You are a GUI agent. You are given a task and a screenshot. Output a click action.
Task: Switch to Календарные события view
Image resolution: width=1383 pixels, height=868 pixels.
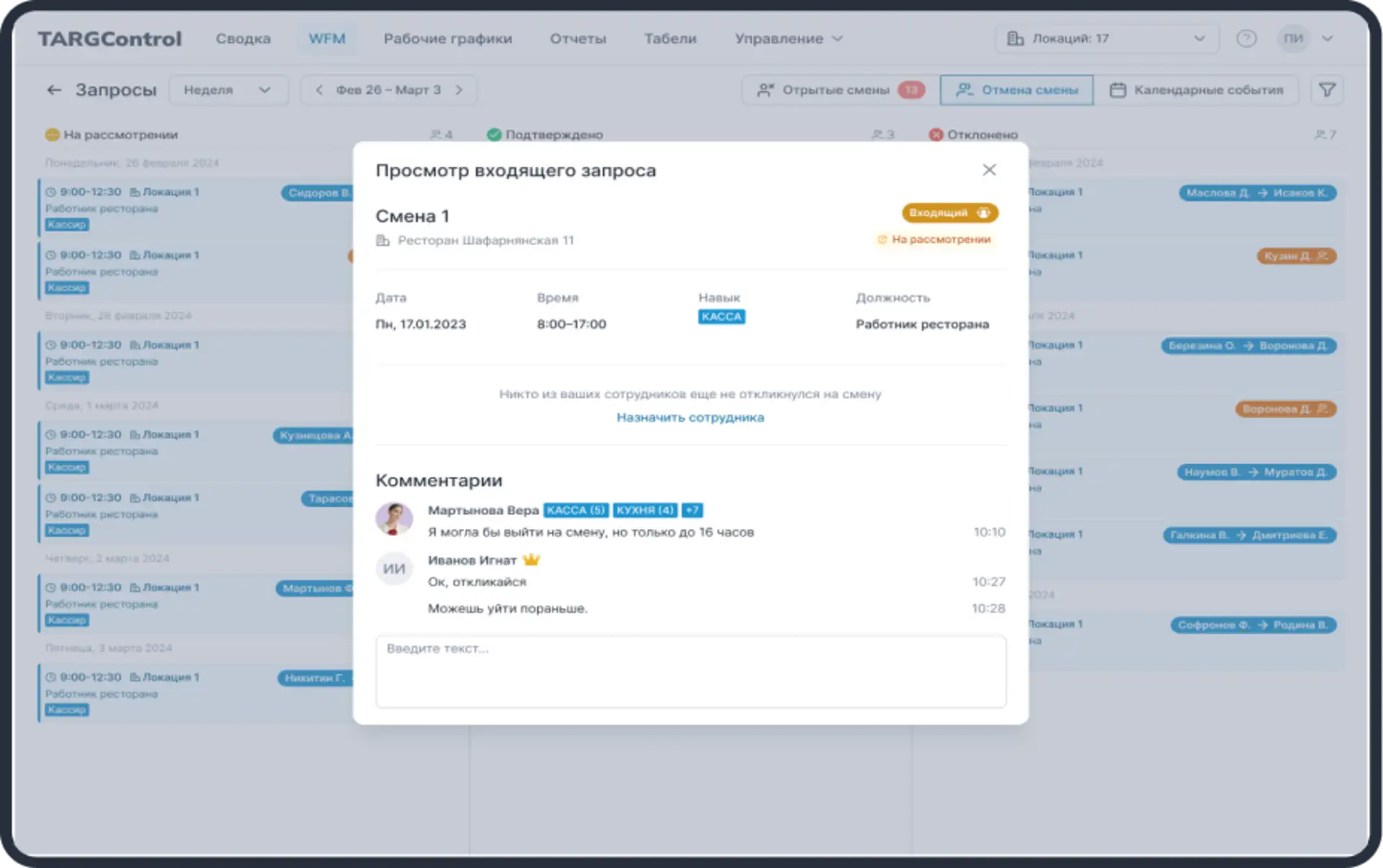point(1196,90)
